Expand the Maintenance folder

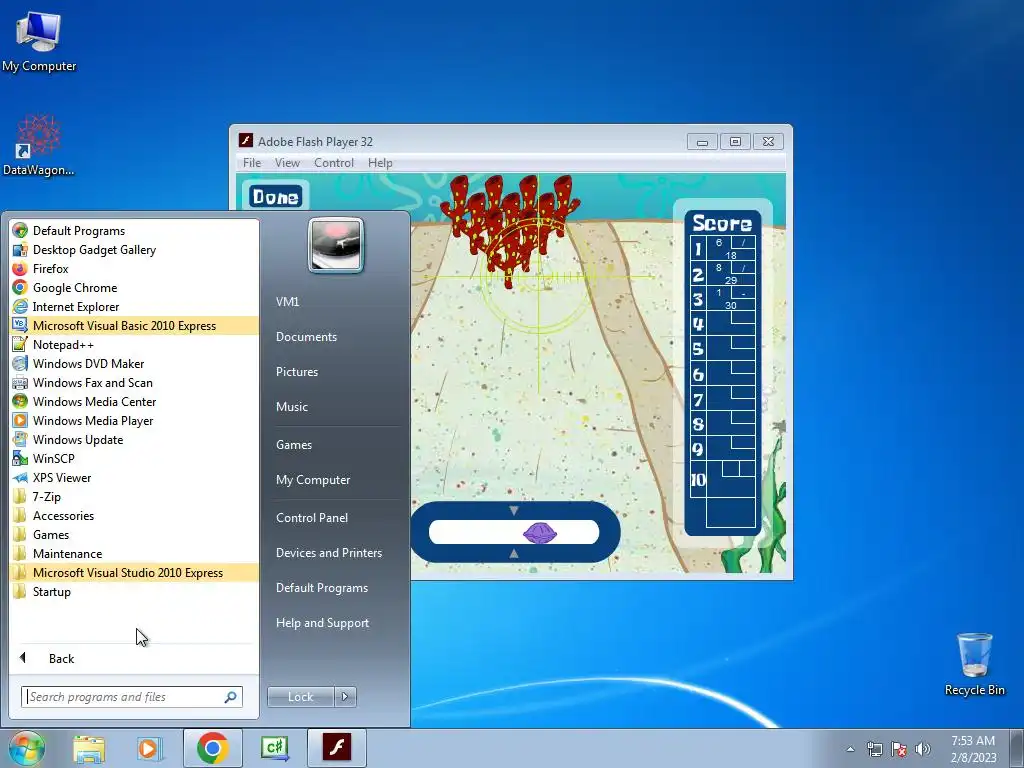134,553
